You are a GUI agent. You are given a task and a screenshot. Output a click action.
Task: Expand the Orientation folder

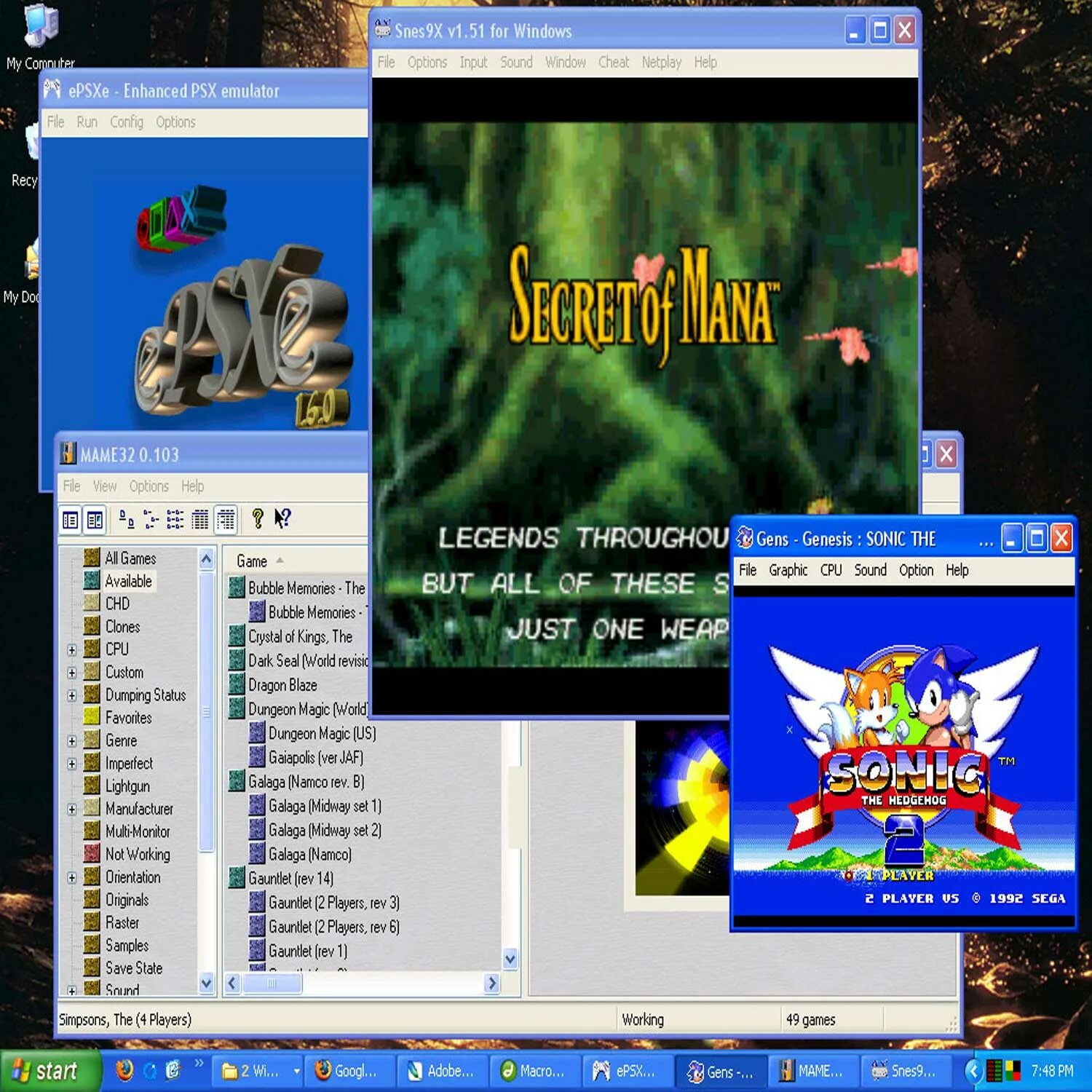pyautogui.click(x=72, y=877)
